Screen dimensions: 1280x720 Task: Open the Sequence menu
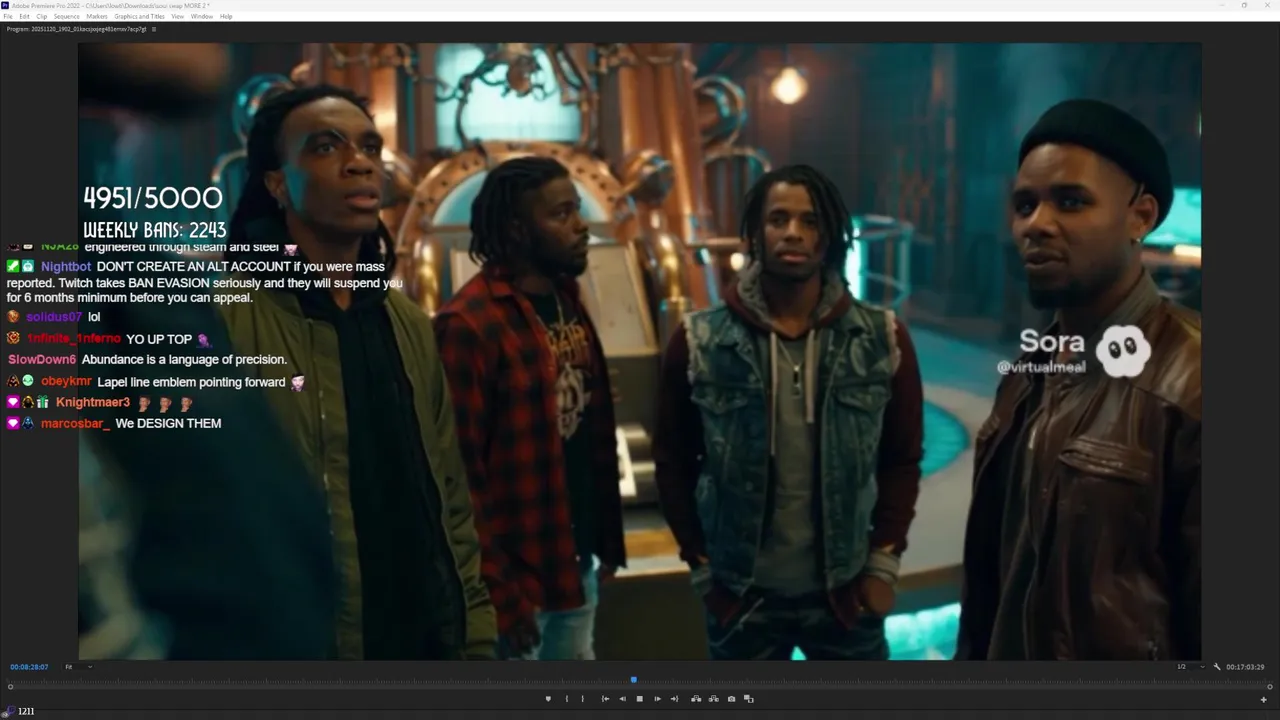tap(66, 16)
